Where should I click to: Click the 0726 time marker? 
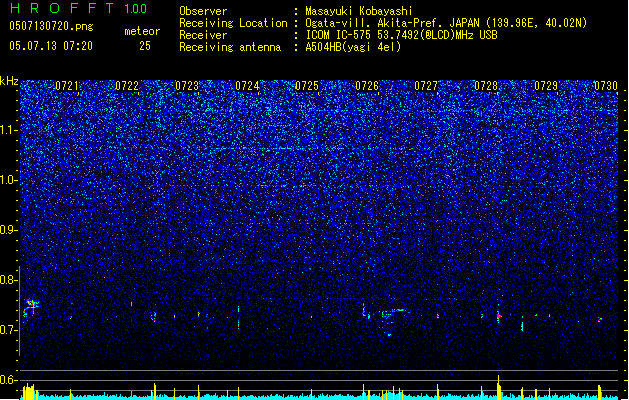367,86
